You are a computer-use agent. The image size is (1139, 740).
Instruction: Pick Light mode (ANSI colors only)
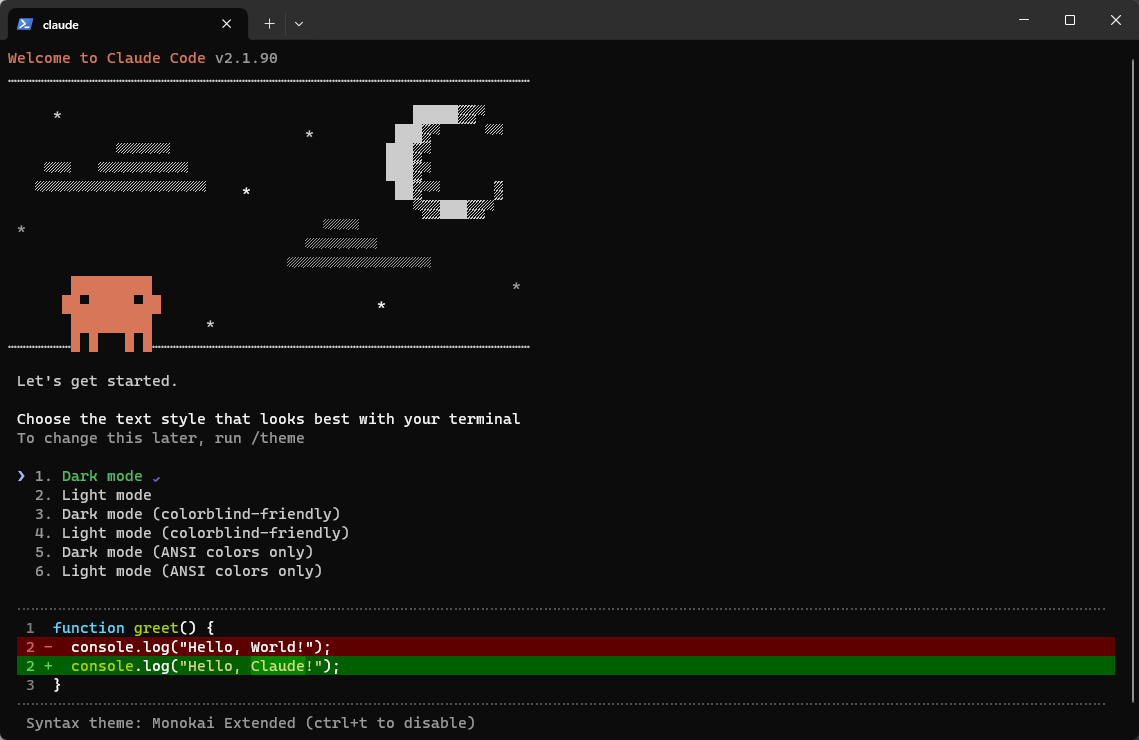point(191,571)
